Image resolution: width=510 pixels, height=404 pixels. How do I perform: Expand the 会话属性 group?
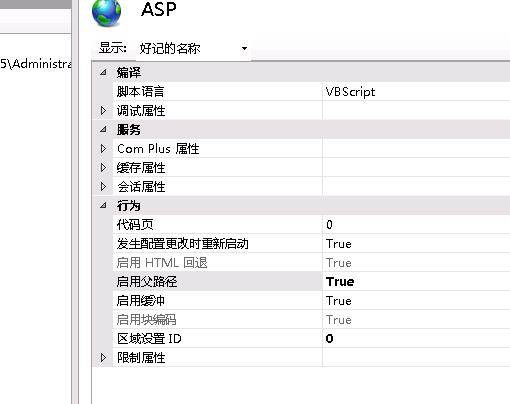point(103,186)
